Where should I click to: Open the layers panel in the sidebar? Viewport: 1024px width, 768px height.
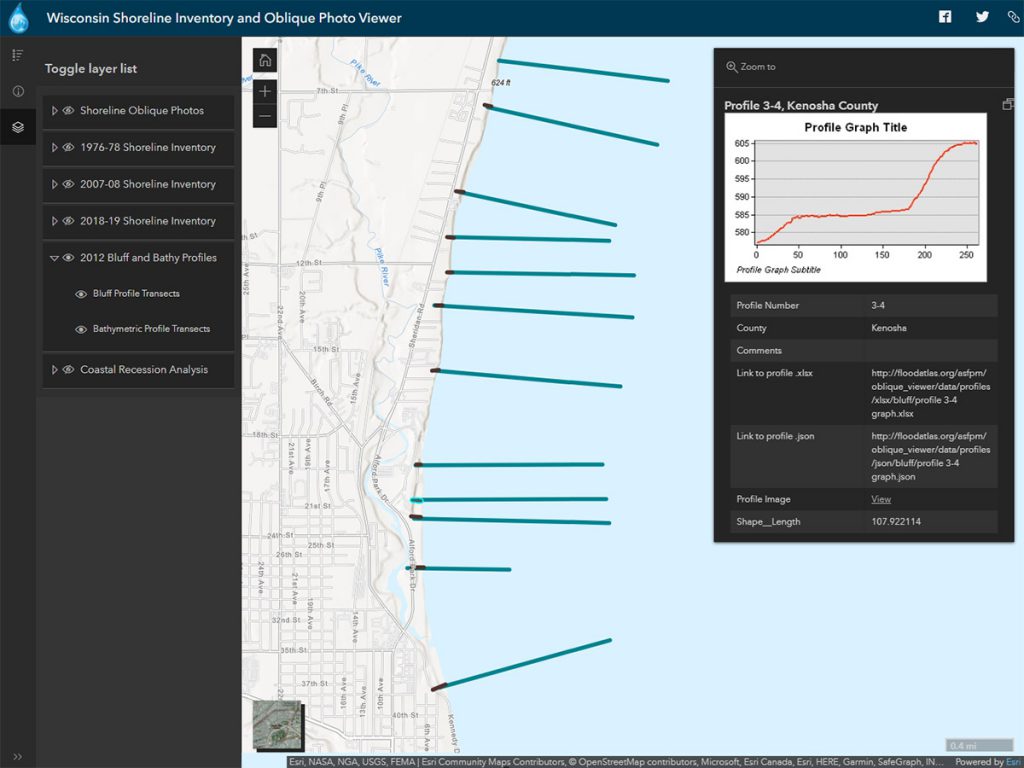(17, 127)
